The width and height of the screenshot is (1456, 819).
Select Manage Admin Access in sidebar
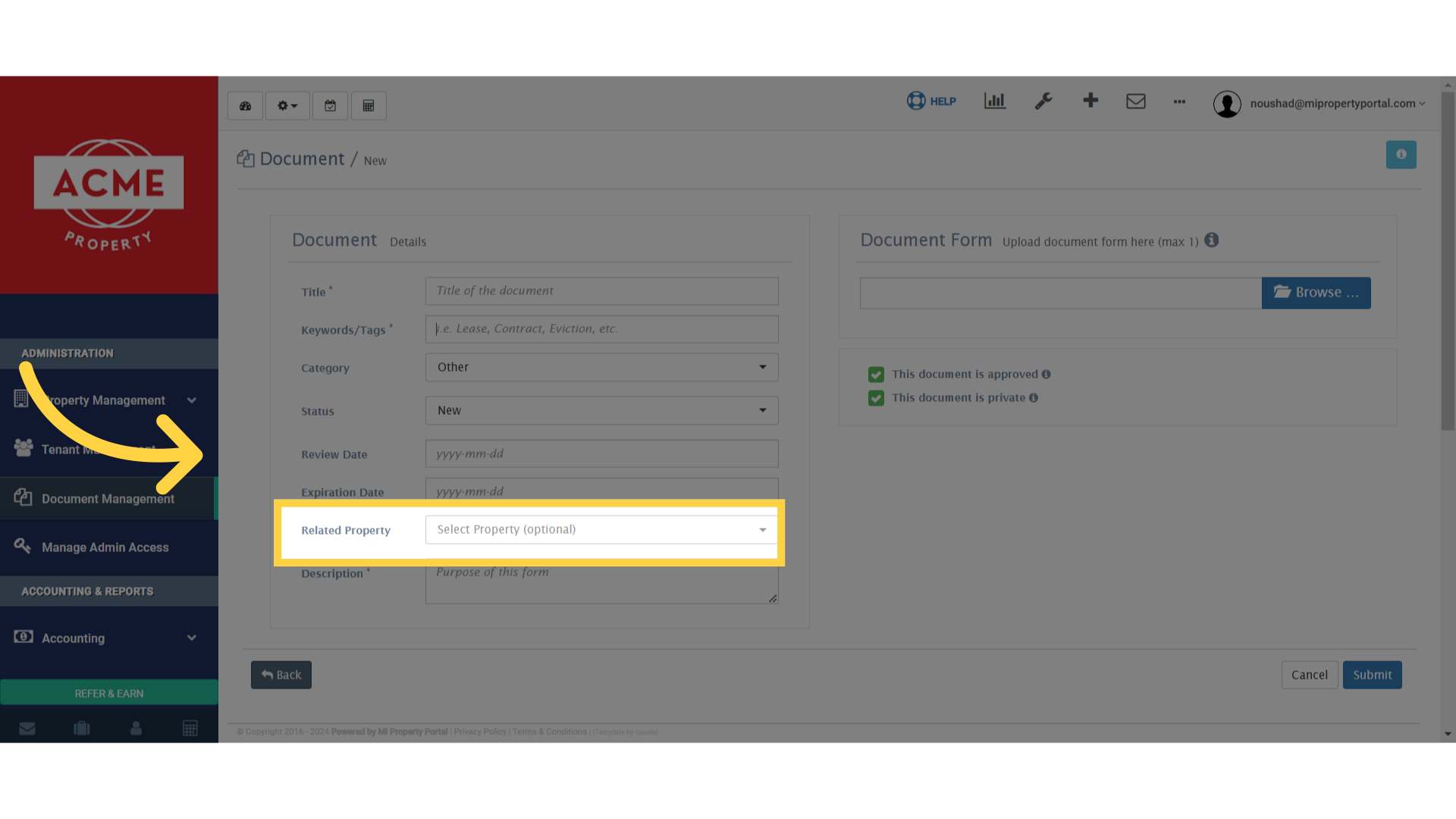(x=108, y=548)
